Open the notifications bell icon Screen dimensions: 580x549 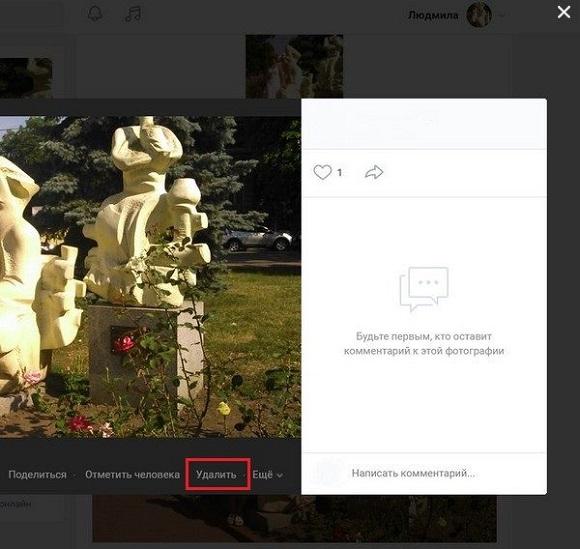coord(95,14)
